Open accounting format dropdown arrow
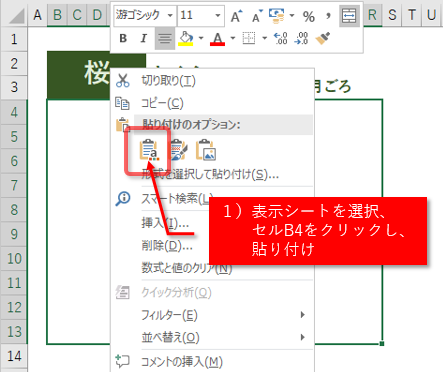 292,15
